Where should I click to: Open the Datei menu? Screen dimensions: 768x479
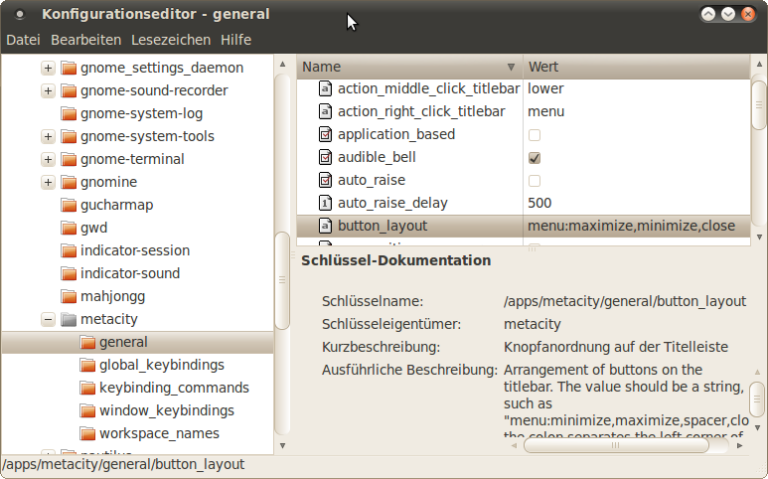pos(23,40)
